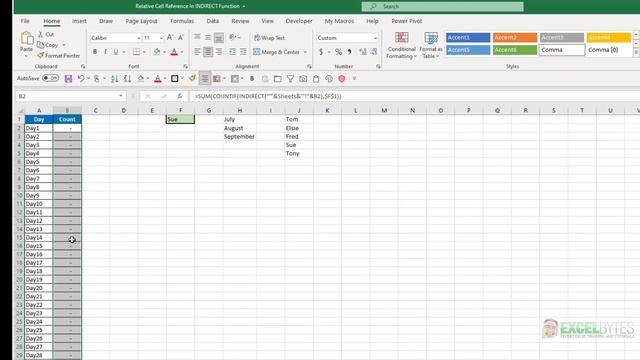The image size is (640, 360).
Task: Open the Power Pivot tab
Action: [407, 21]
